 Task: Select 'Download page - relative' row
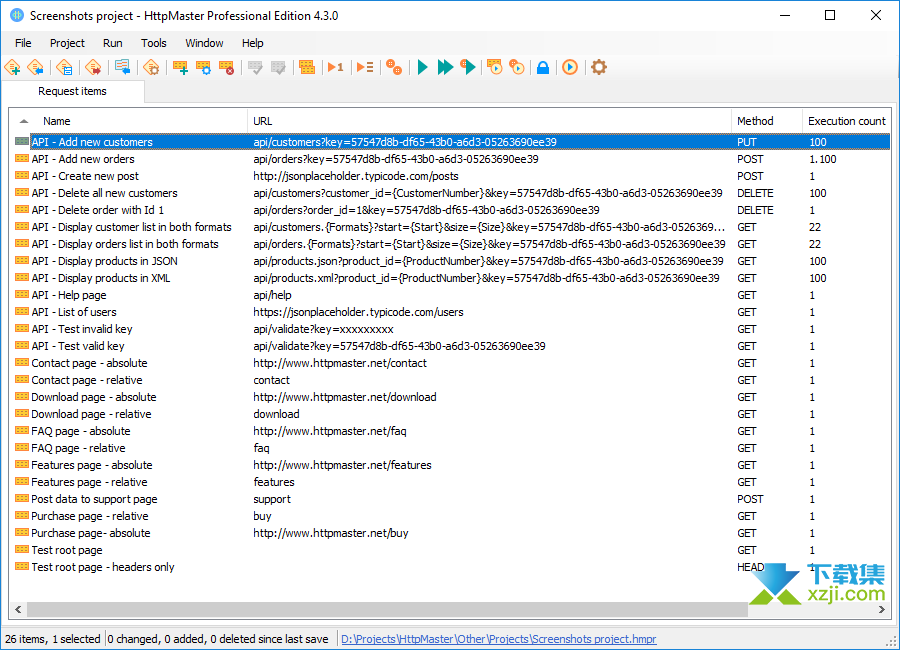coord(452,414)
